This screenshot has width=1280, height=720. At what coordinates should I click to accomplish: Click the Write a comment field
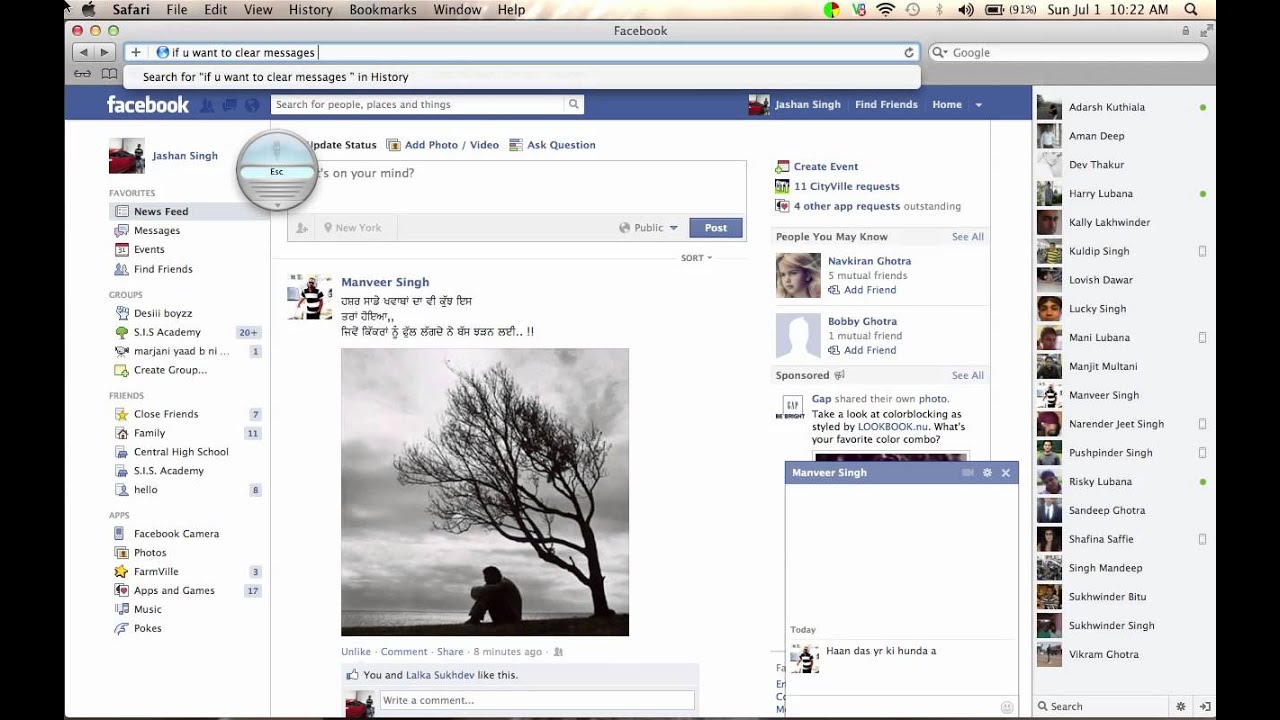pos(537,701)
